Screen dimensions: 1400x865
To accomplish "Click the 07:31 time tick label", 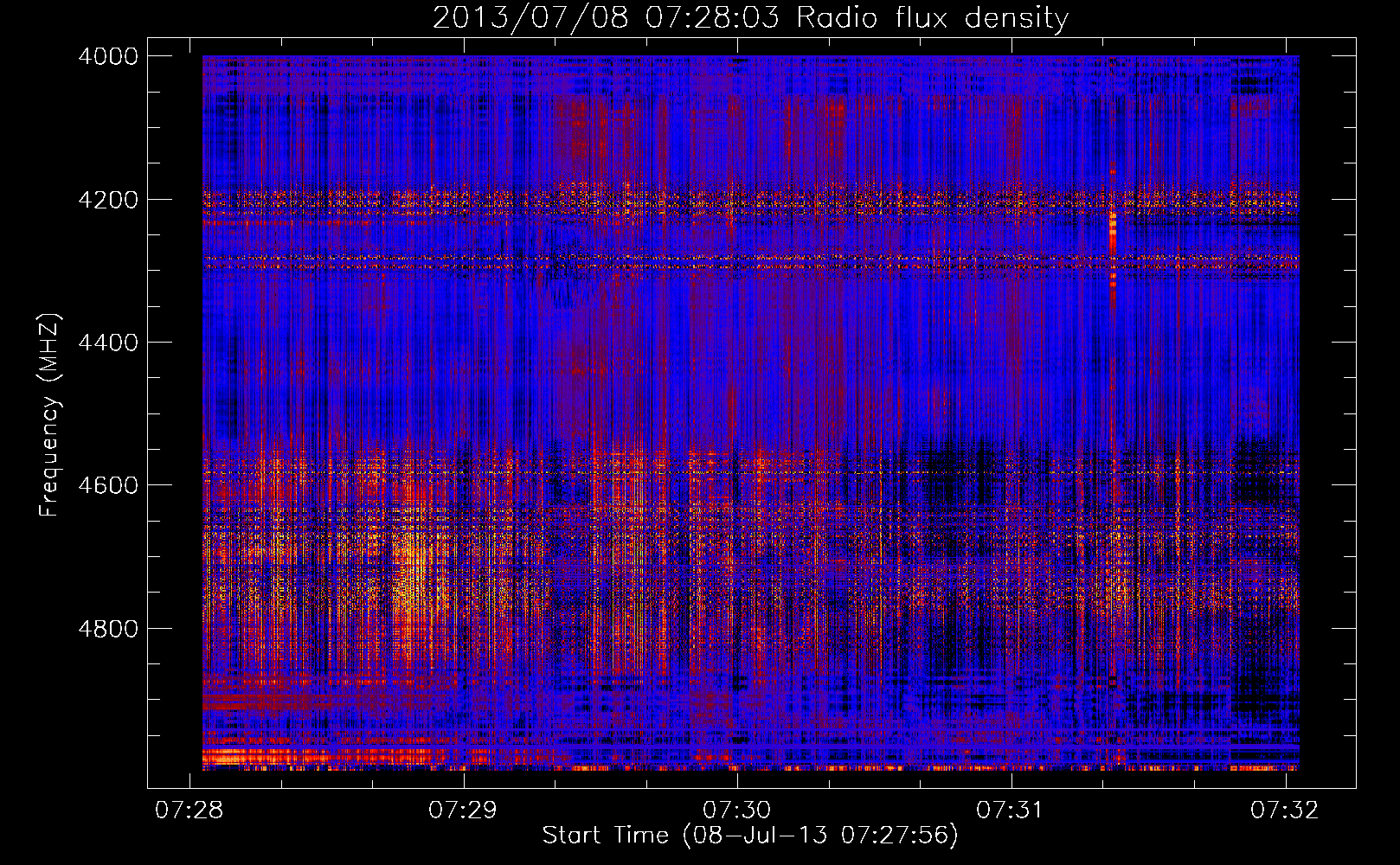I will (x=1011, y=810).
